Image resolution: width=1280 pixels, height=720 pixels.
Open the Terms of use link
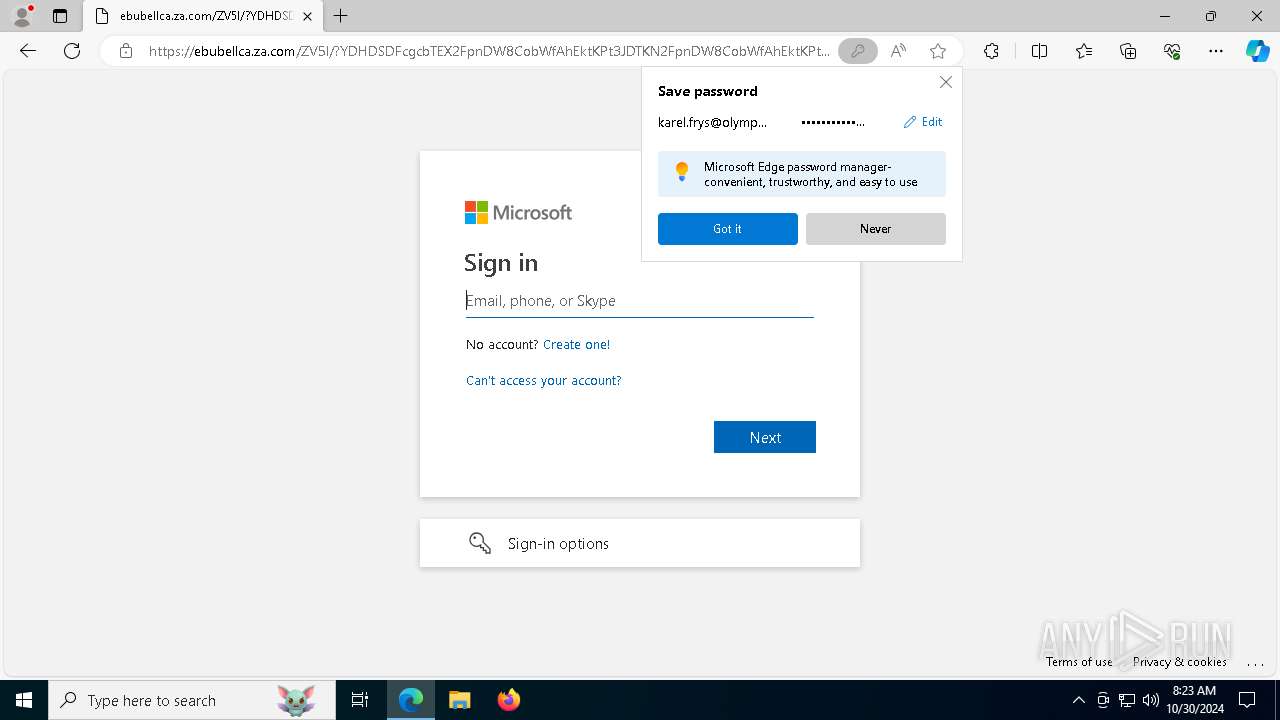click(1079, 662)
